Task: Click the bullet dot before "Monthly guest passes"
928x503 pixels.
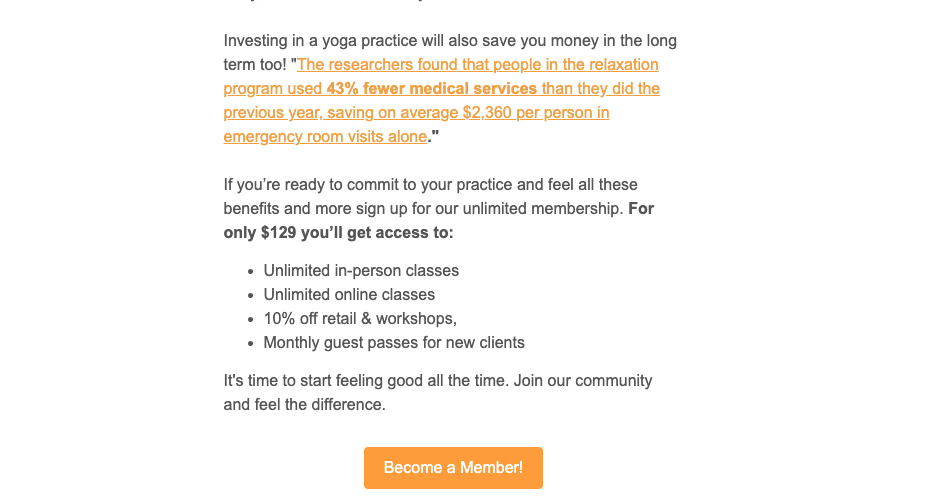Action: point(251,344)
